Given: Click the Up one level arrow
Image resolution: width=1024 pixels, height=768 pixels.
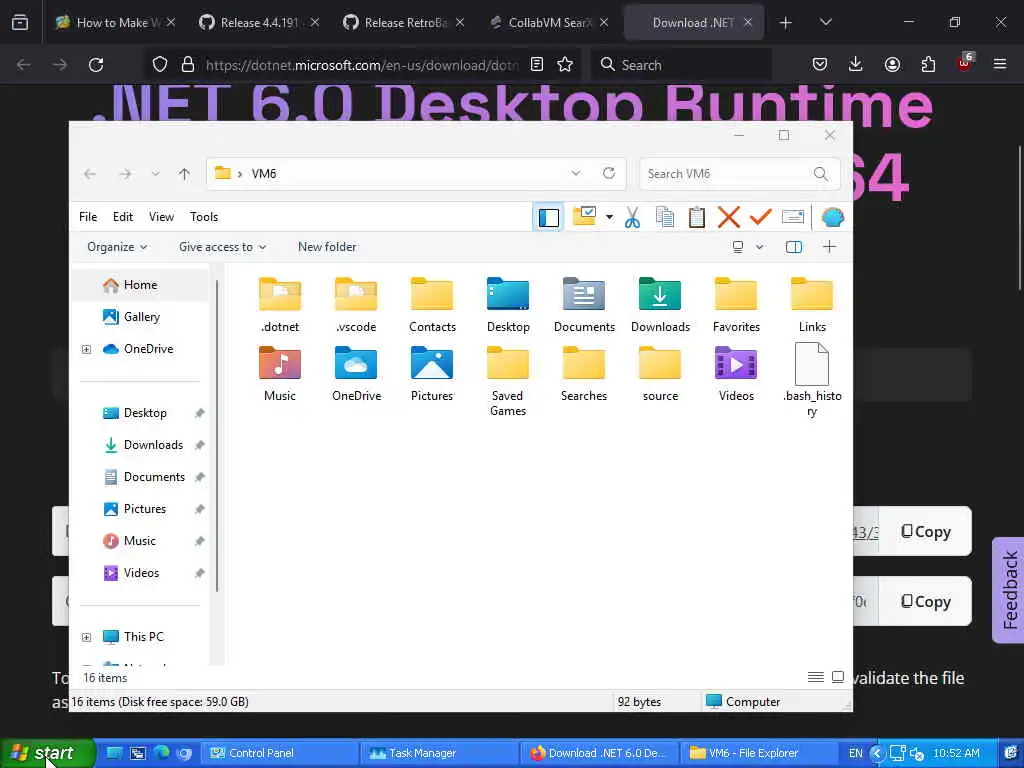Looking at the screenshot, I should (x=184, y=174).
